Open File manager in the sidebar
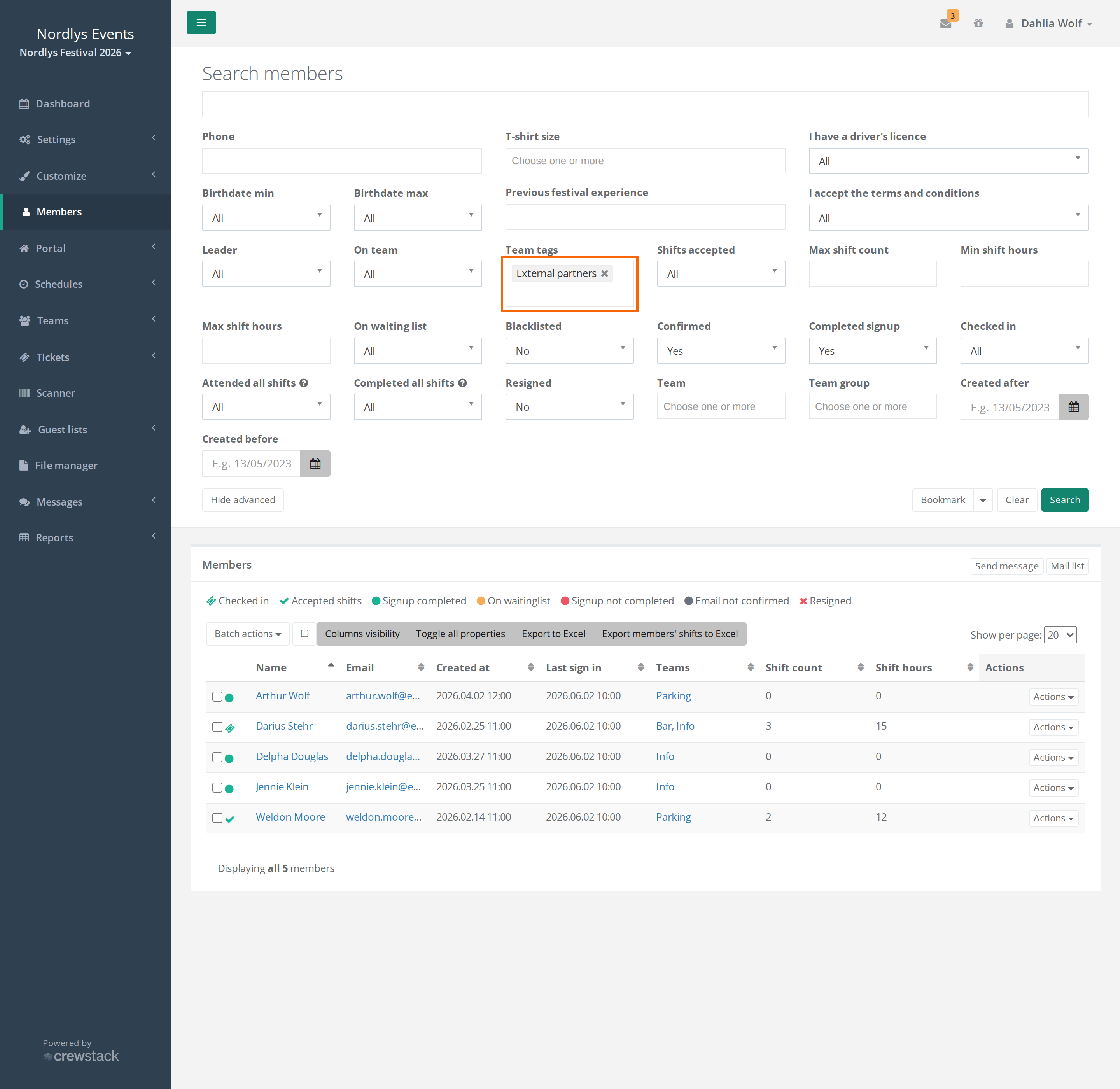1120x1089 pixels. (85, 466)
